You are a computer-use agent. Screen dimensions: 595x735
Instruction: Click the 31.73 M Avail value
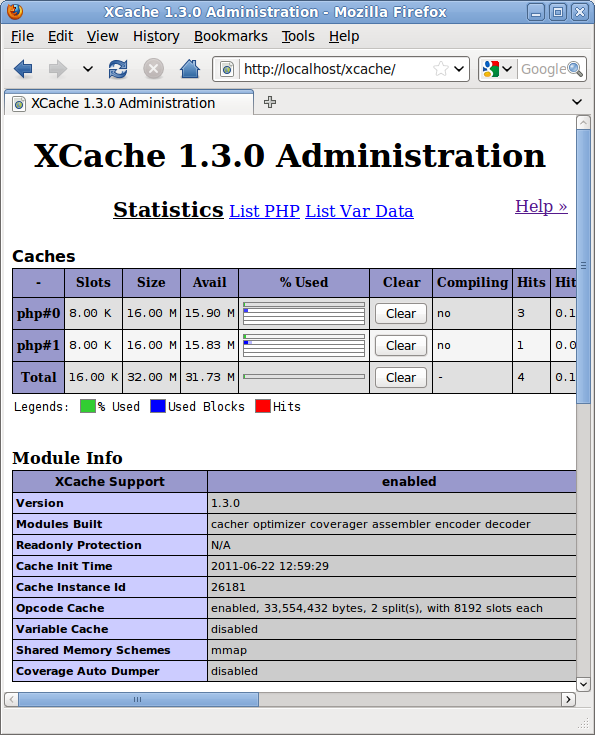(x=210, y=377)
